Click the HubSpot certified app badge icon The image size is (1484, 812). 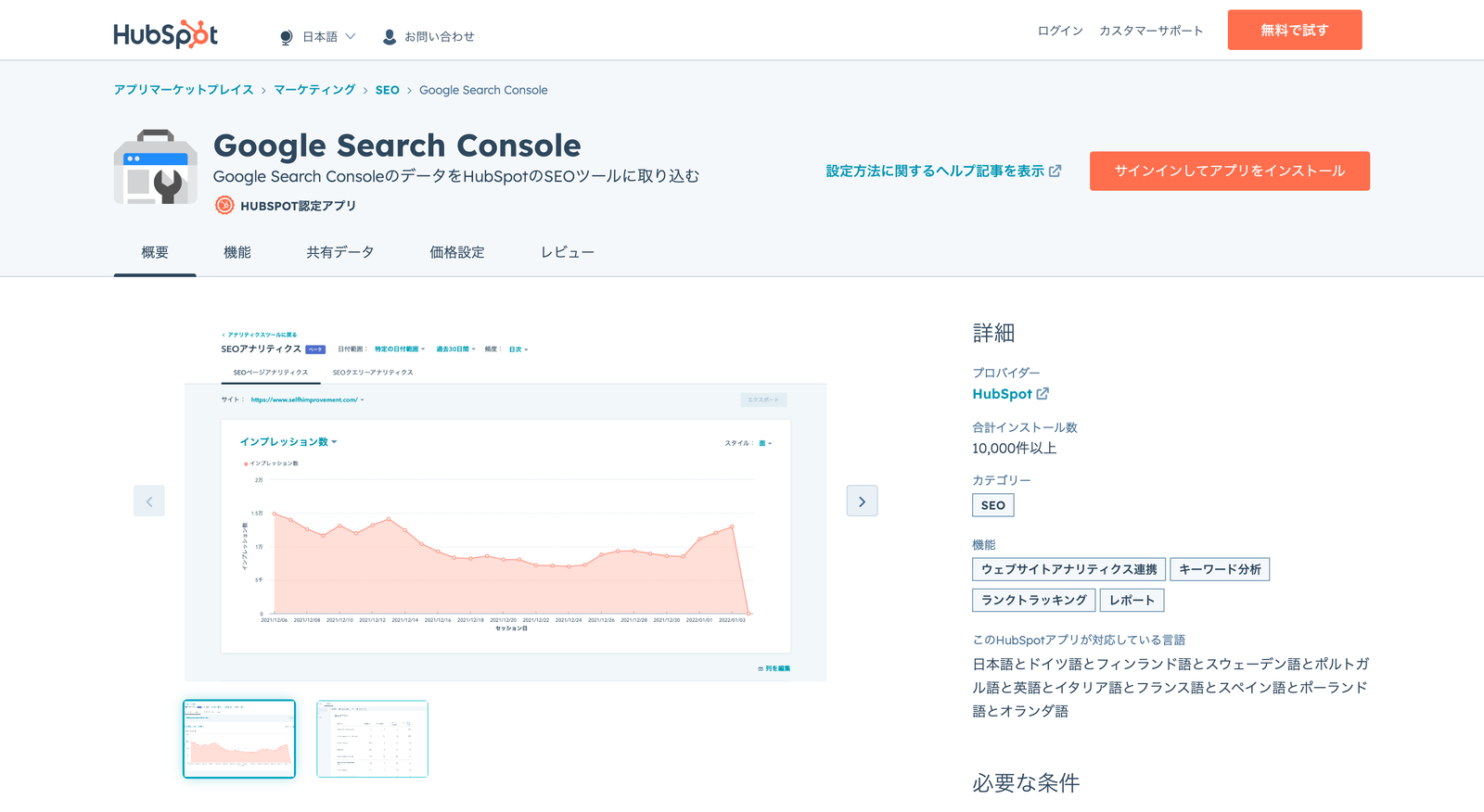click(224, 206)
